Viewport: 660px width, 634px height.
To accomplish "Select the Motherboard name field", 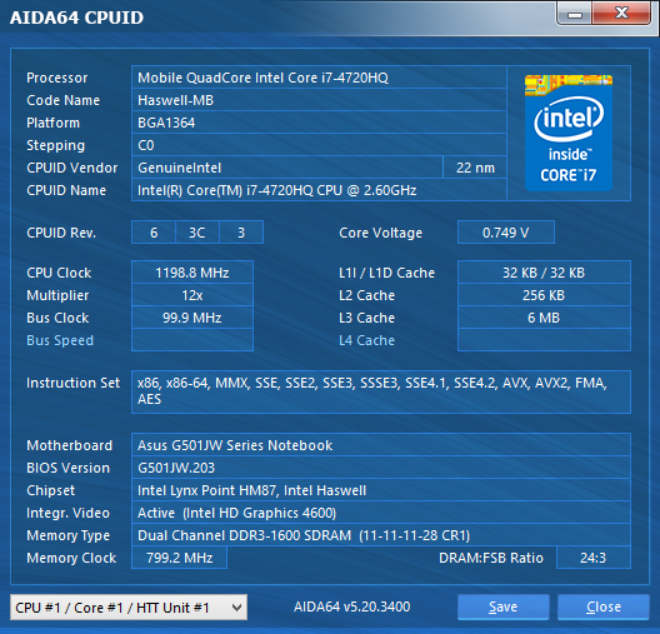I will click(x=381, y=445).
